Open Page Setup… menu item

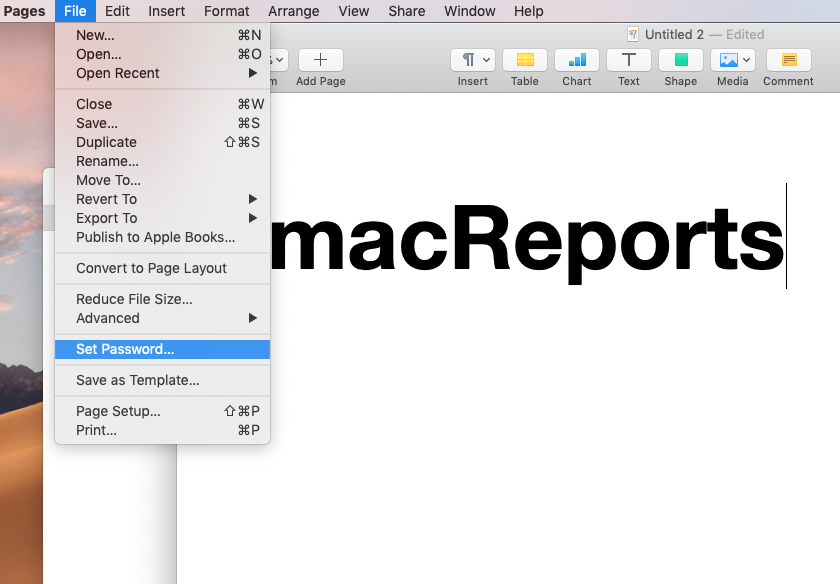click(x=162, y=411)
